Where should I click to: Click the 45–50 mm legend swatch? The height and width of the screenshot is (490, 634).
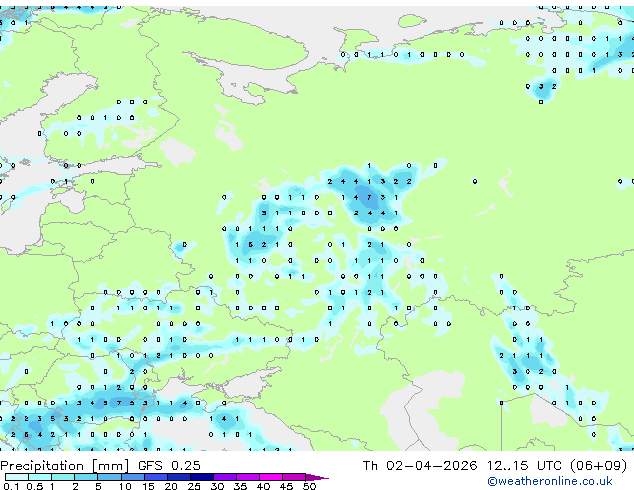pyautogui.click(x=294, y=477)
